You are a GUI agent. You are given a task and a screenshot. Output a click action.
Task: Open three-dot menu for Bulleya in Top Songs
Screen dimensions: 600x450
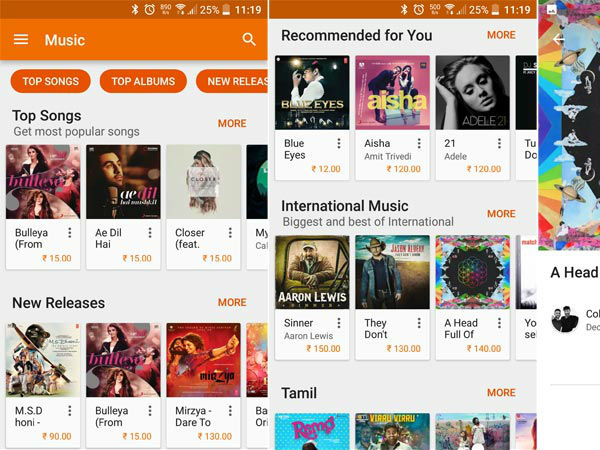click(70, 233)
